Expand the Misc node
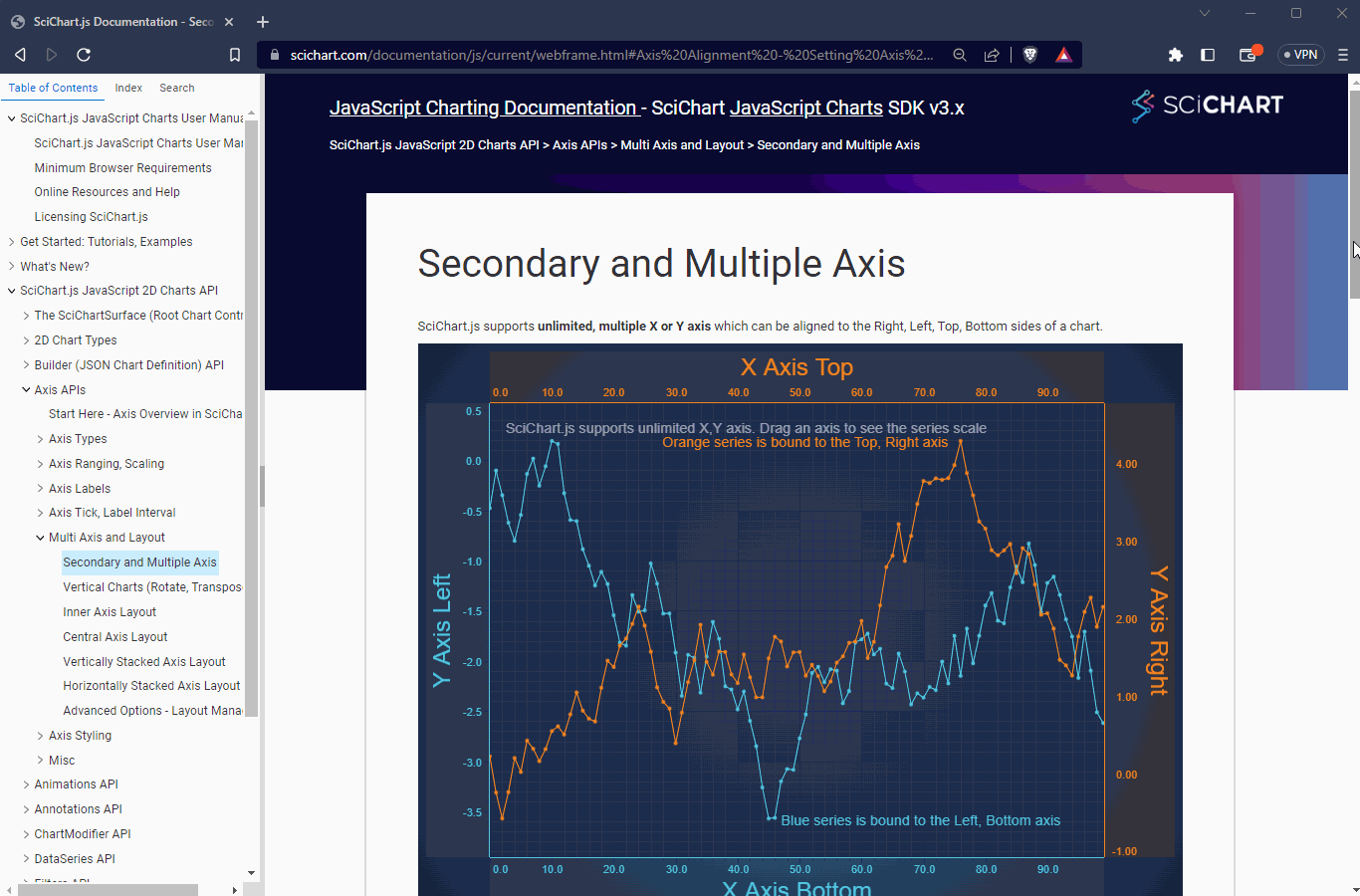Image resolution: width=1360 pixels, height=896 pixels. [40, 761]
